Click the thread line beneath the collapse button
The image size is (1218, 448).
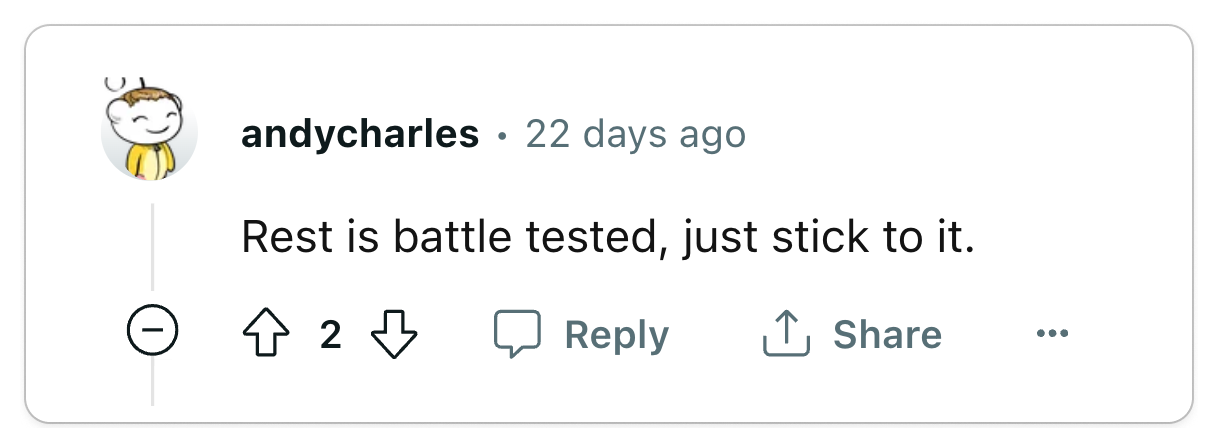(x=152, y=380)
